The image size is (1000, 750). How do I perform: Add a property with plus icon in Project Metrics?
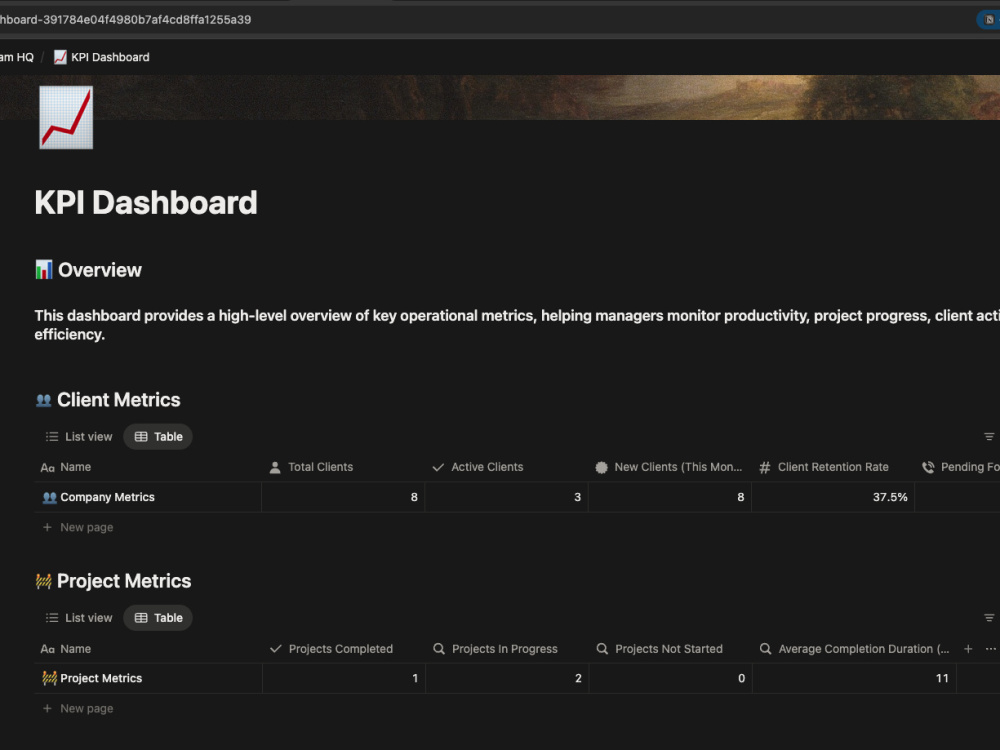coord(967,649)
